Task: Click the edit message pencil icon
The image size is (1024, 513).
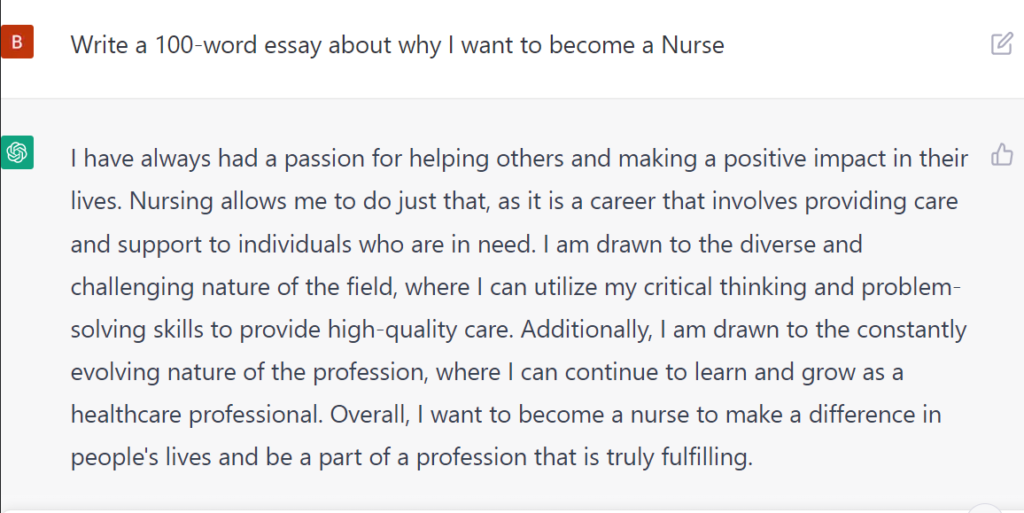Action: coord(1002,44)
